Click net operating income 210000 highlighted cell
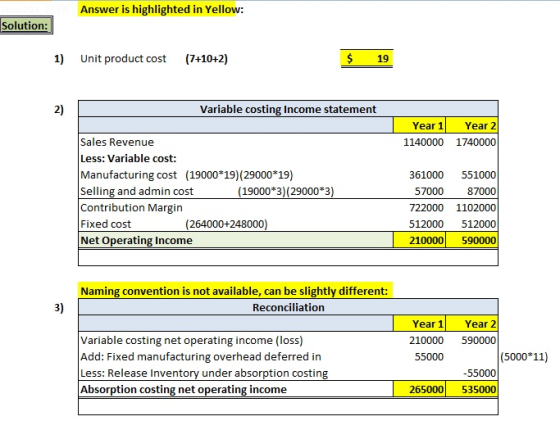Screen dimensions: 560x430 tap(420, 240)
